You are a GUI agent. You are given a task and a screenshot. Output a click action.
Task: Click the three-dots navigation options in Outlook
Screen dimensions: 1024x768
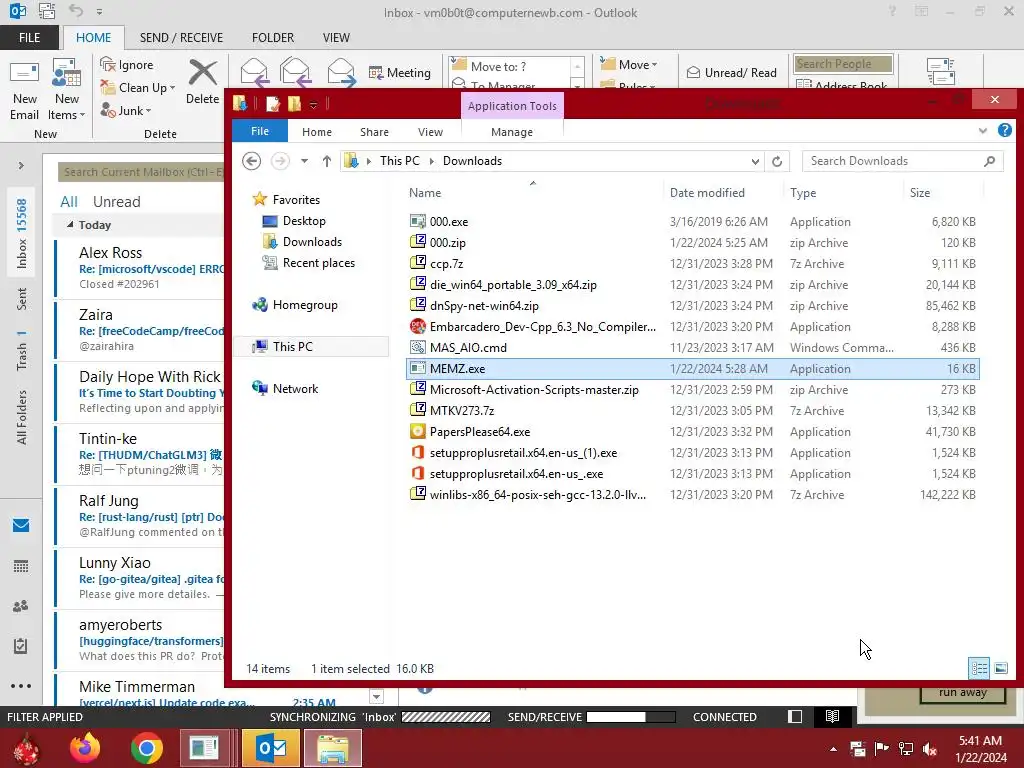21,686
